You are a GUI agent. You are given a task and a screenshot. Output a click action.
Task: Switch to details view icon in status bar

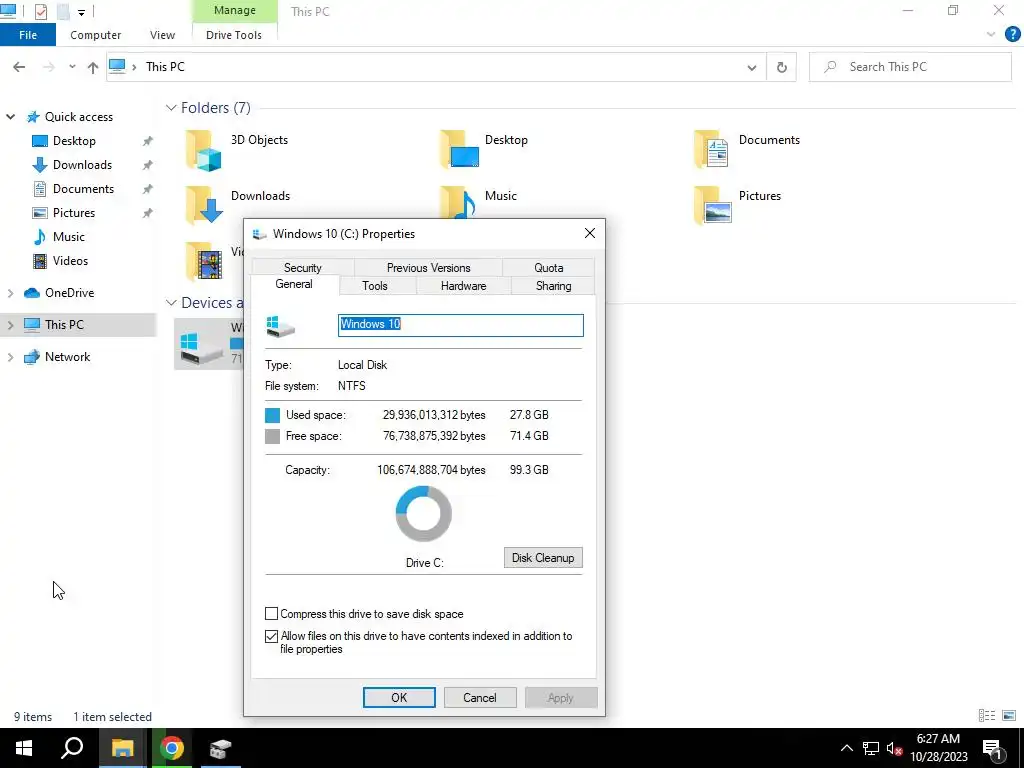987,716
